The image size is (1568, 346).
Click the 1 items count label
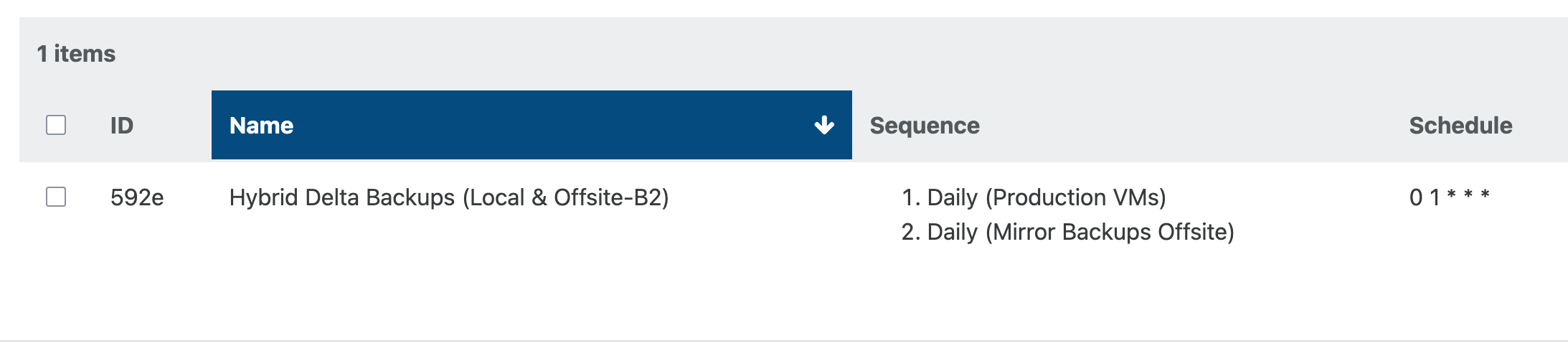click(76, 54)
